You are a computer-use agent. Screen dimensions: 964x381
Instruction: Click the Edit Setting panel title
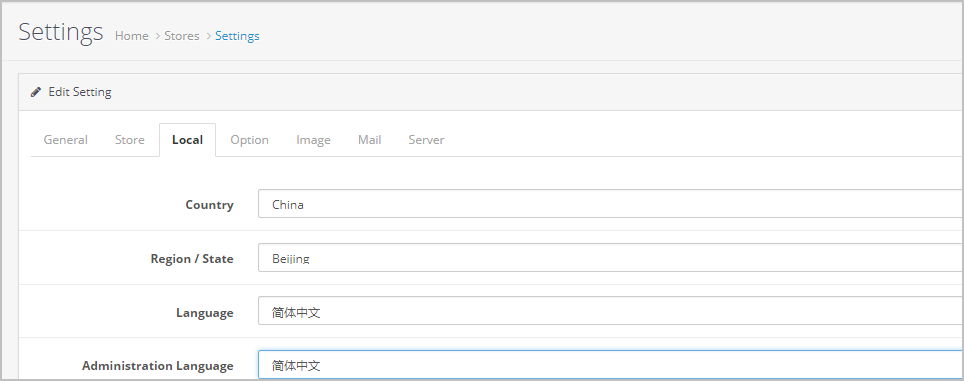pos(80,92)
